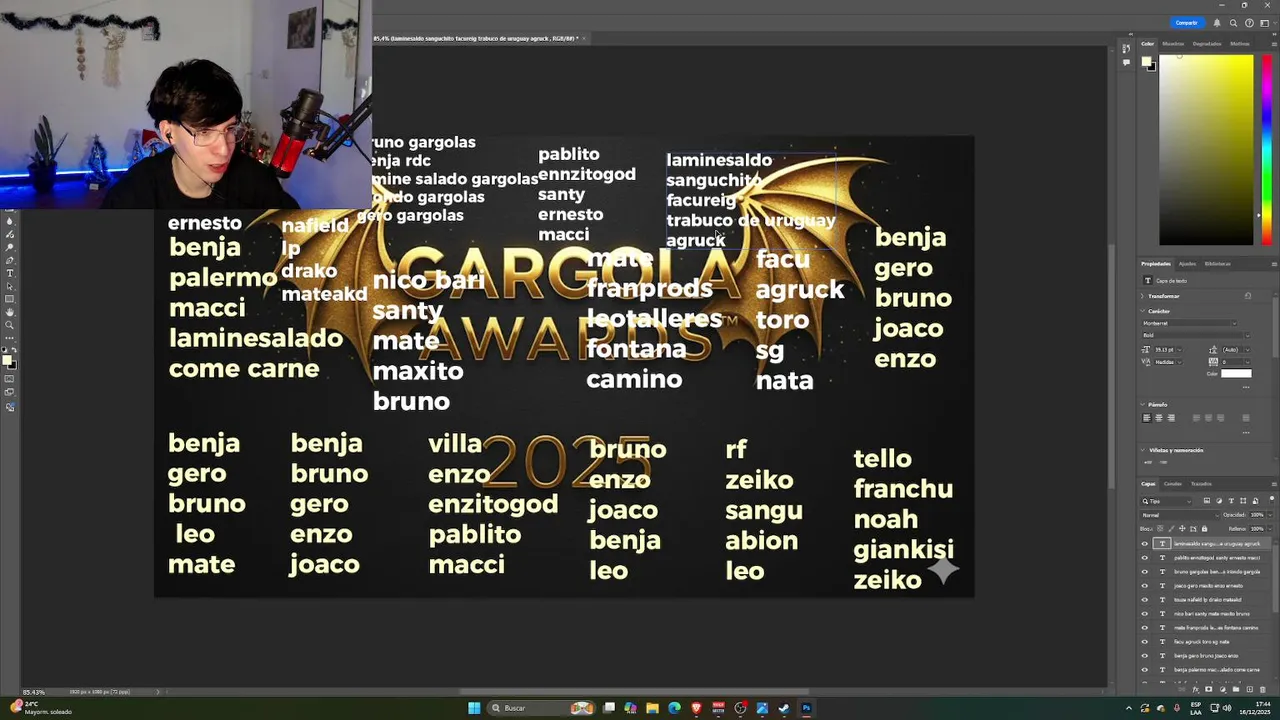The image size is (1280, 720).
Task: Add a layer mask
Action: point(1208,689)
